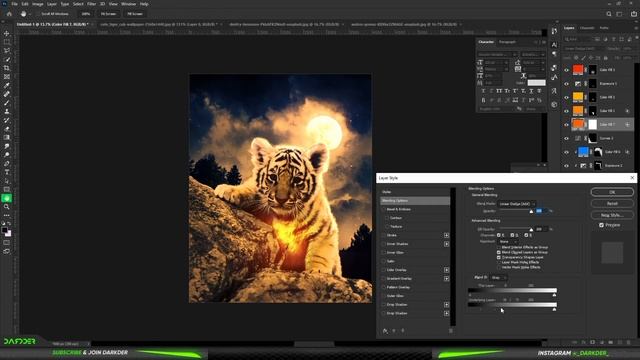Select the Brush tool
This screenshot has height=360, width=640.
click(7, 103)
